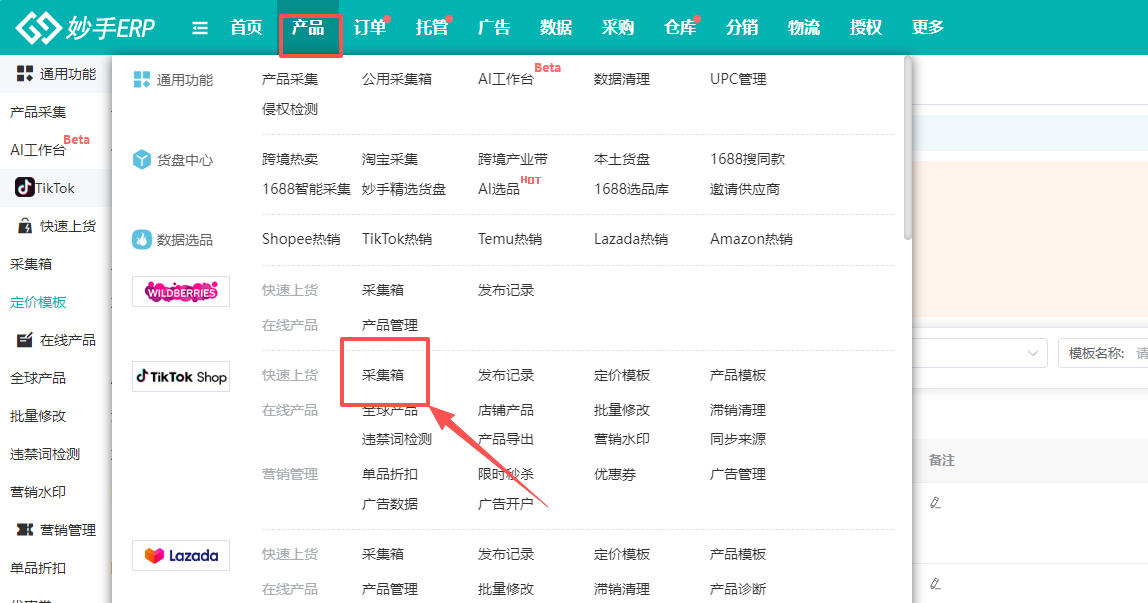Open the 数据 top menu
Image resolution: width=1148 pixels, height=603 pixels.
556,28
